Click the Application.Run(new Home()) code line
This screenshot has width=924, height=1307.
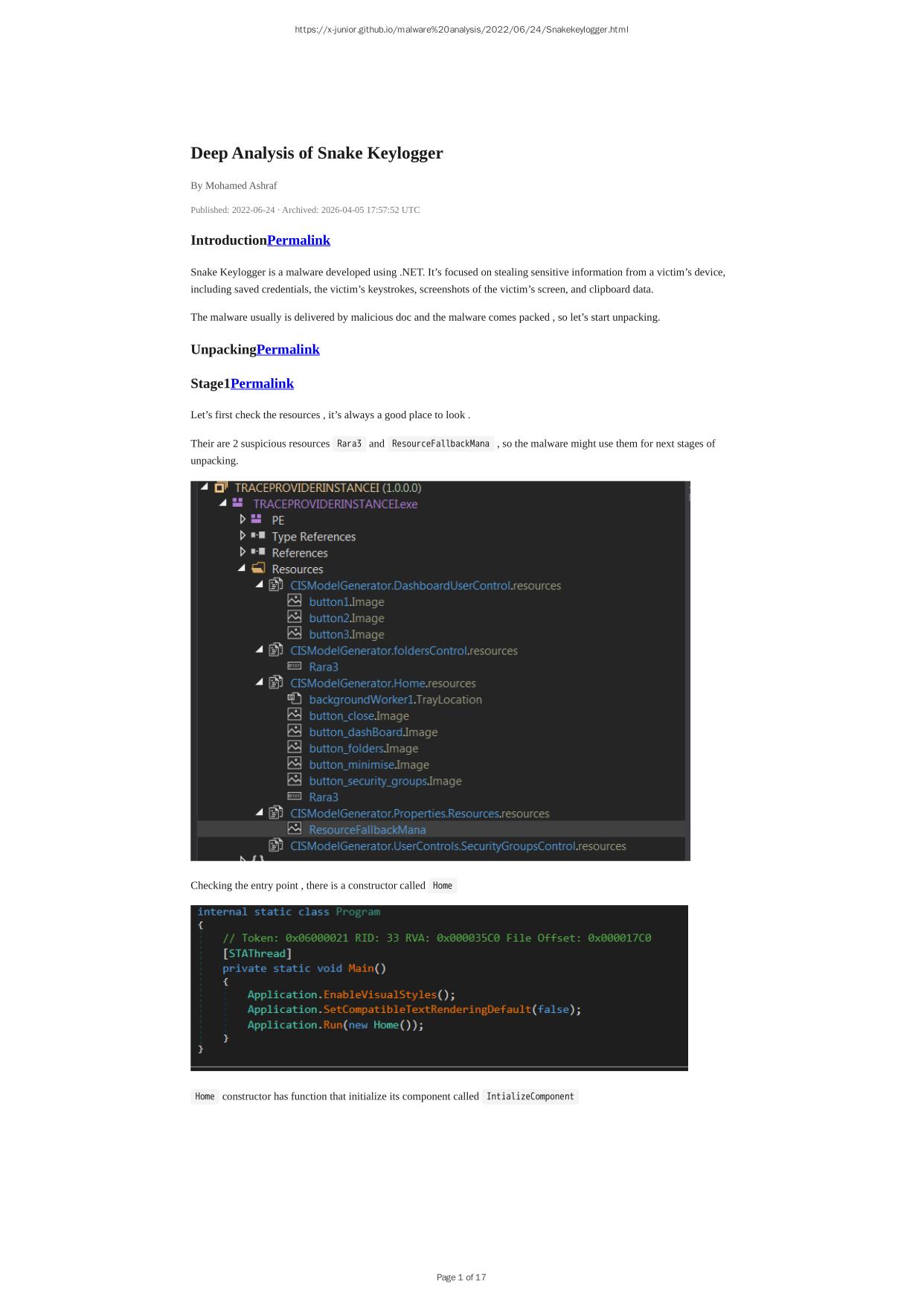[x=335, y=1025]
